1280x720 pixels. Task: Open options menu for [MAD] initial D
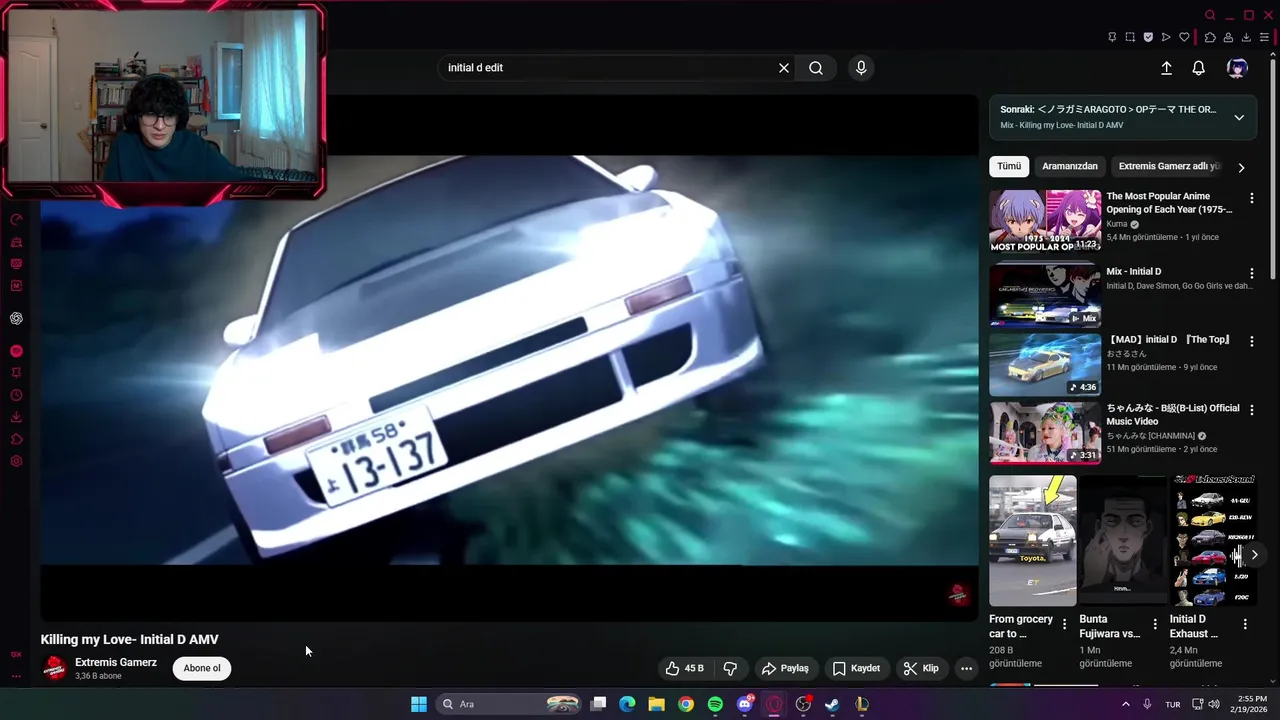(1251, 342)
